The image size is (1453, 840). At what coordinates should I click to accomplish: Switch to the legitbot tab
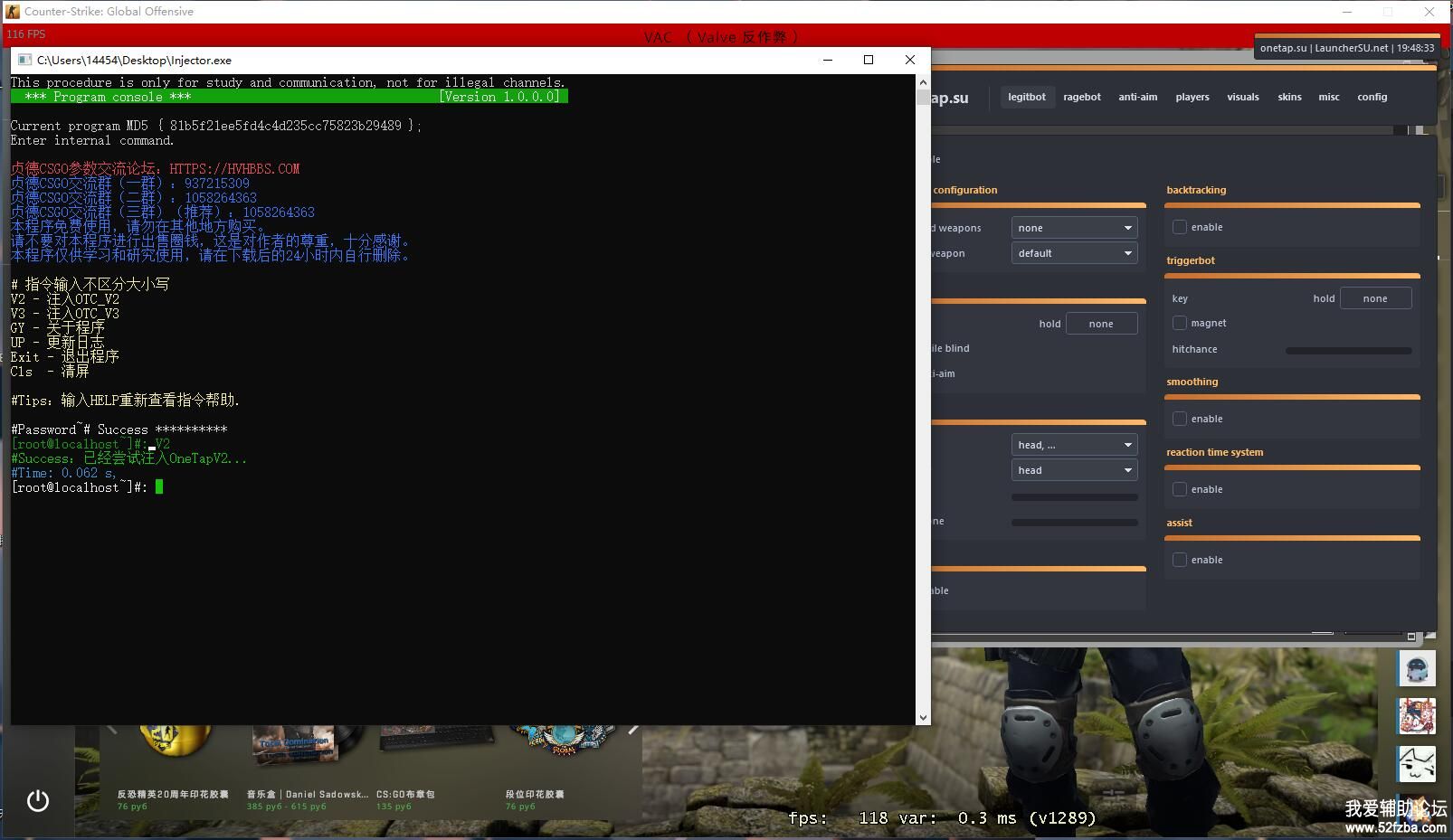tap(1027, 97)
